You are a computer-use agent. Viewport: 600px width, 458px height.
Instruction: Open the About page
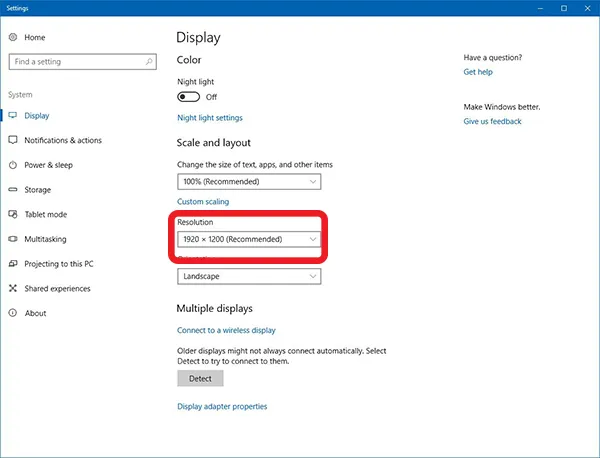[36, 313]
